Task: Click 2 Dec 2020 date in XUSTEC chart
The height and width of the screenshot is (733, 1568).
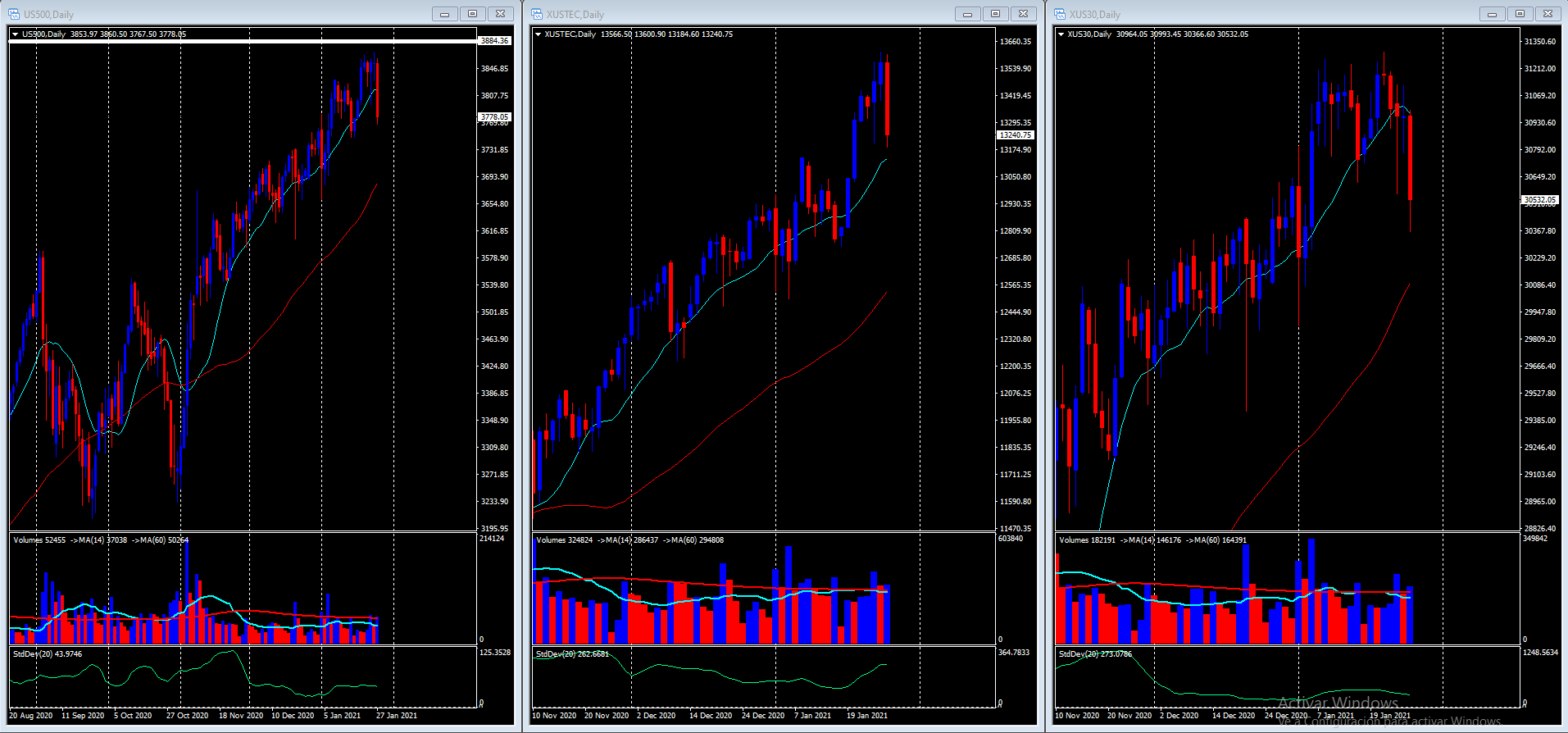Action: pos(657,716)
